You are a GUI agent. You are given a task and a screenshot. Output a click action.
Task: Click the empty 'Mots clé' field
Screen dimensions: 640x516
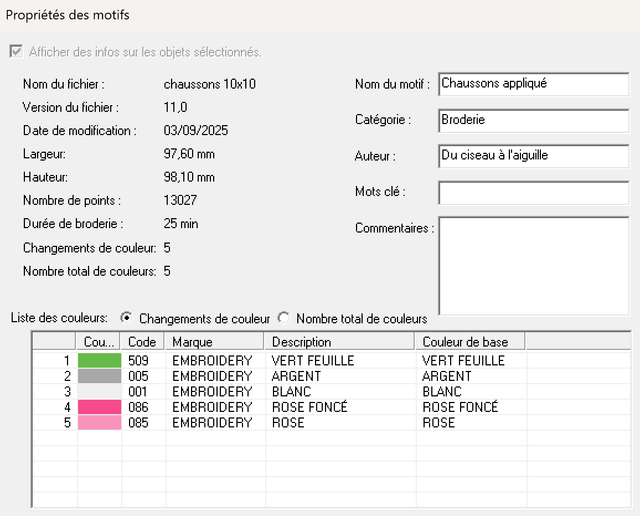[x=533, y=192]
